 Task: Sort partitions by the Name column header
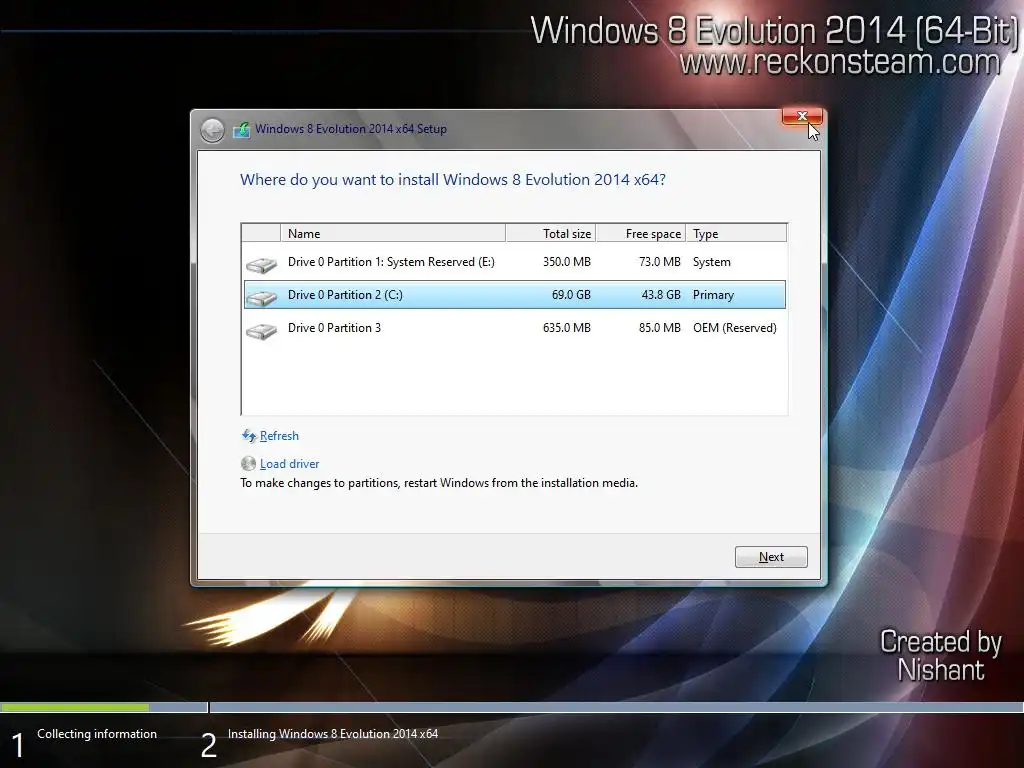pyautogui.click(x=392, y=233)
